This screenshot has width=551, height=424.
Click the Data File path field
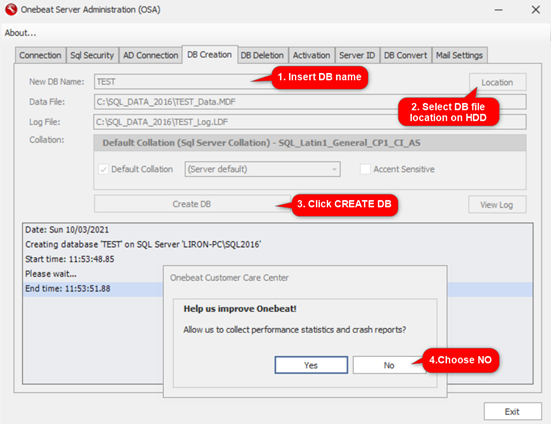click(310, 102)
